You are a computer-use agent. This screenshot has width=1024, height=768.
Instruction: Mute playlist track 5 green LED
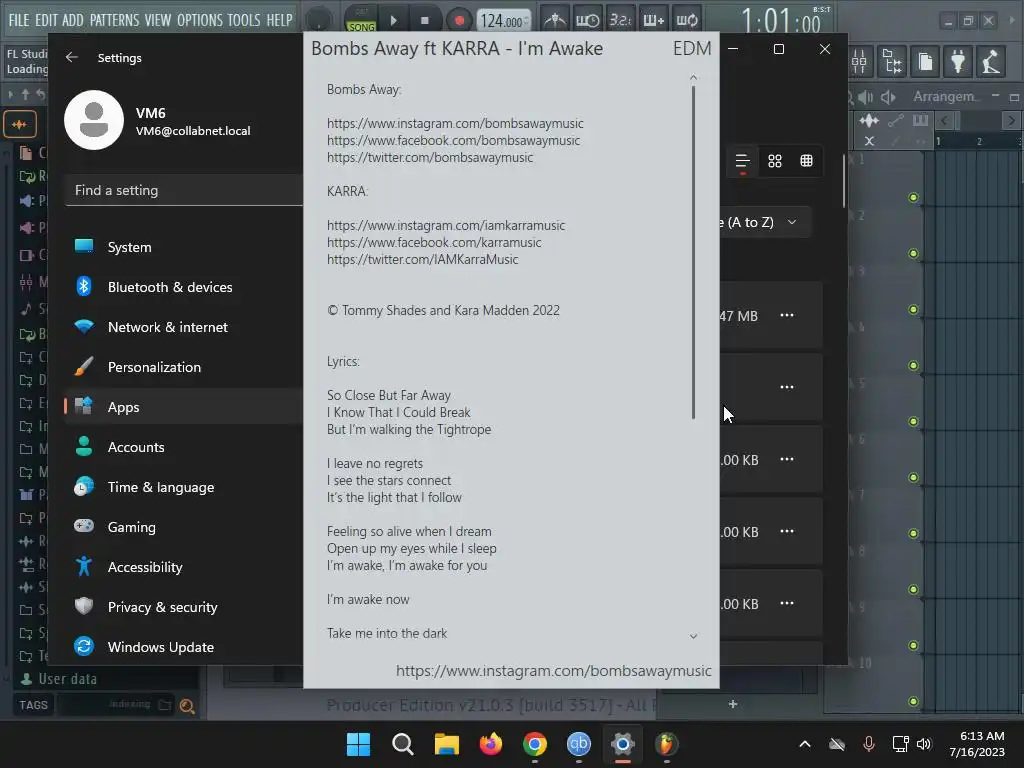coord(913,421)
